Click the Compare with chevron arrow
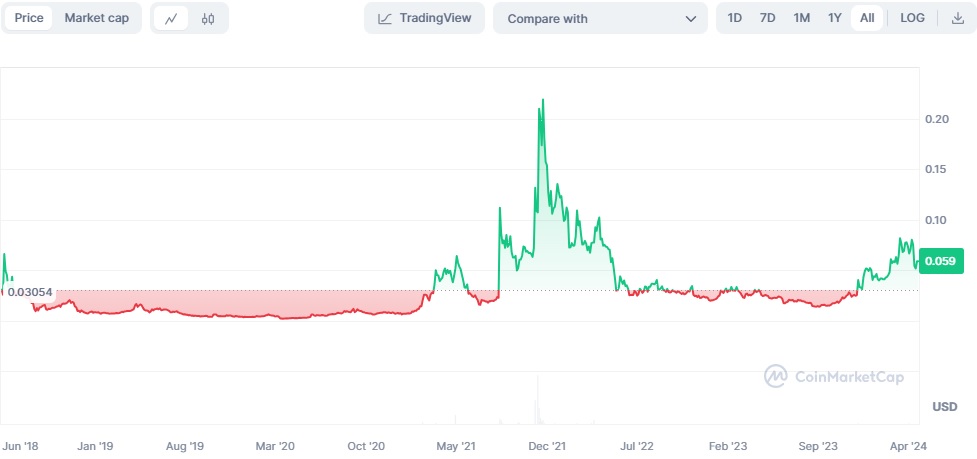 coord(690,19)
